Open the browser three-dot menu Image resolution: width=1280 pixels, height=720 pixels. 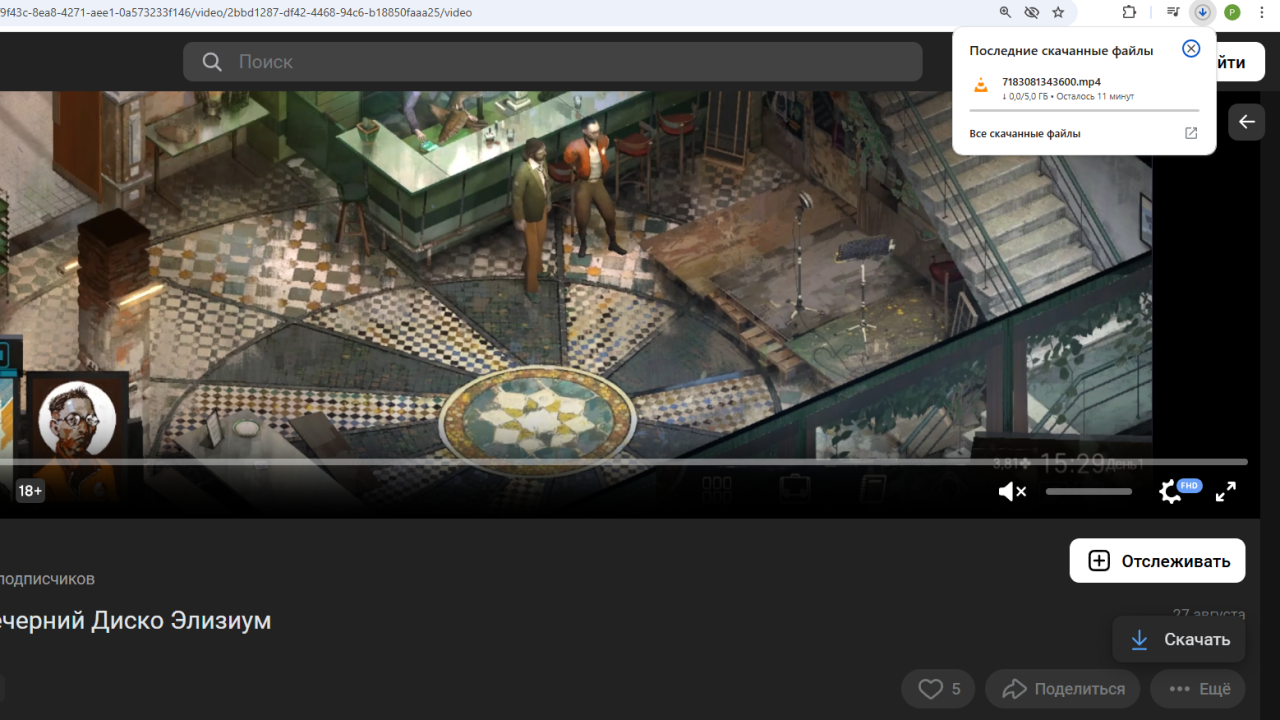pos(1261,12)
